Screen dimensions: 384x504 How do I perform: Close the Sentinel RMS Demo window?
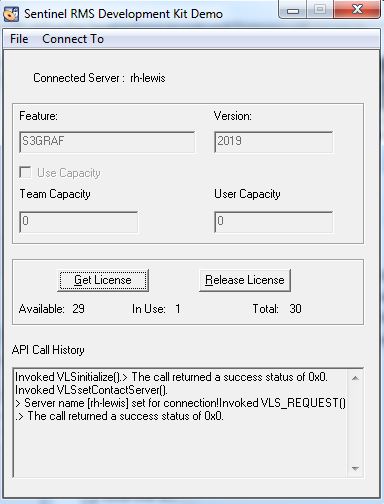pos(357,10)
